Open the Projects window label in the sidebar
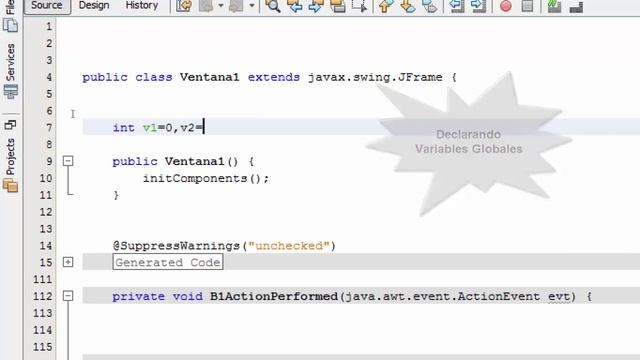 [10, 157]
